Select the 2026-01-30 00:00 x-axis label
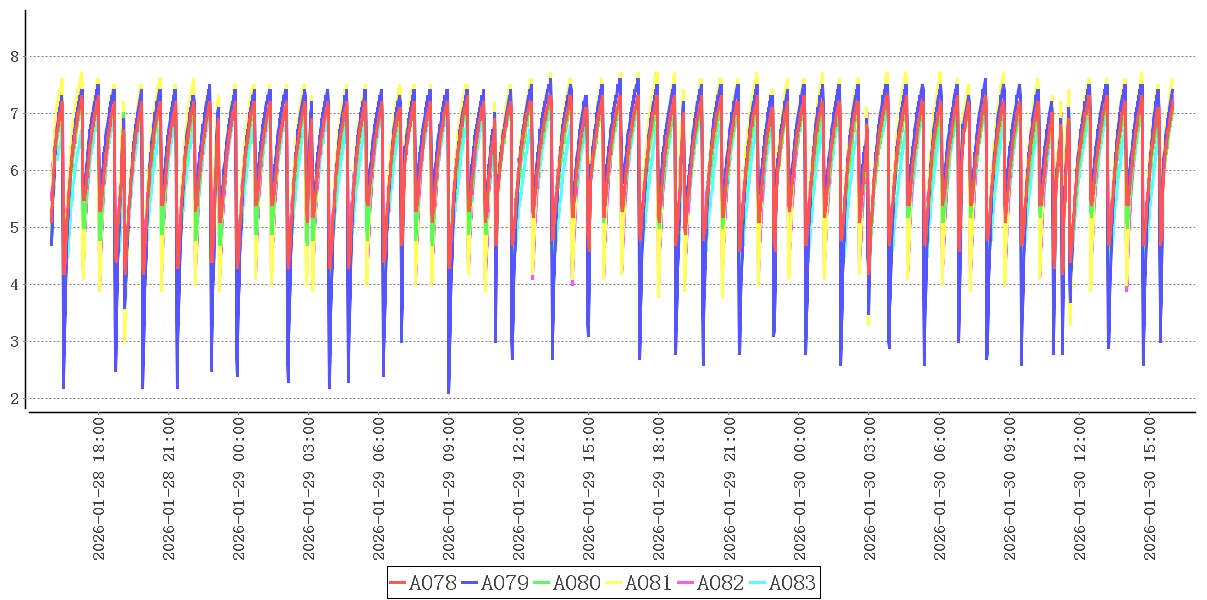 [x=799, y=489]
